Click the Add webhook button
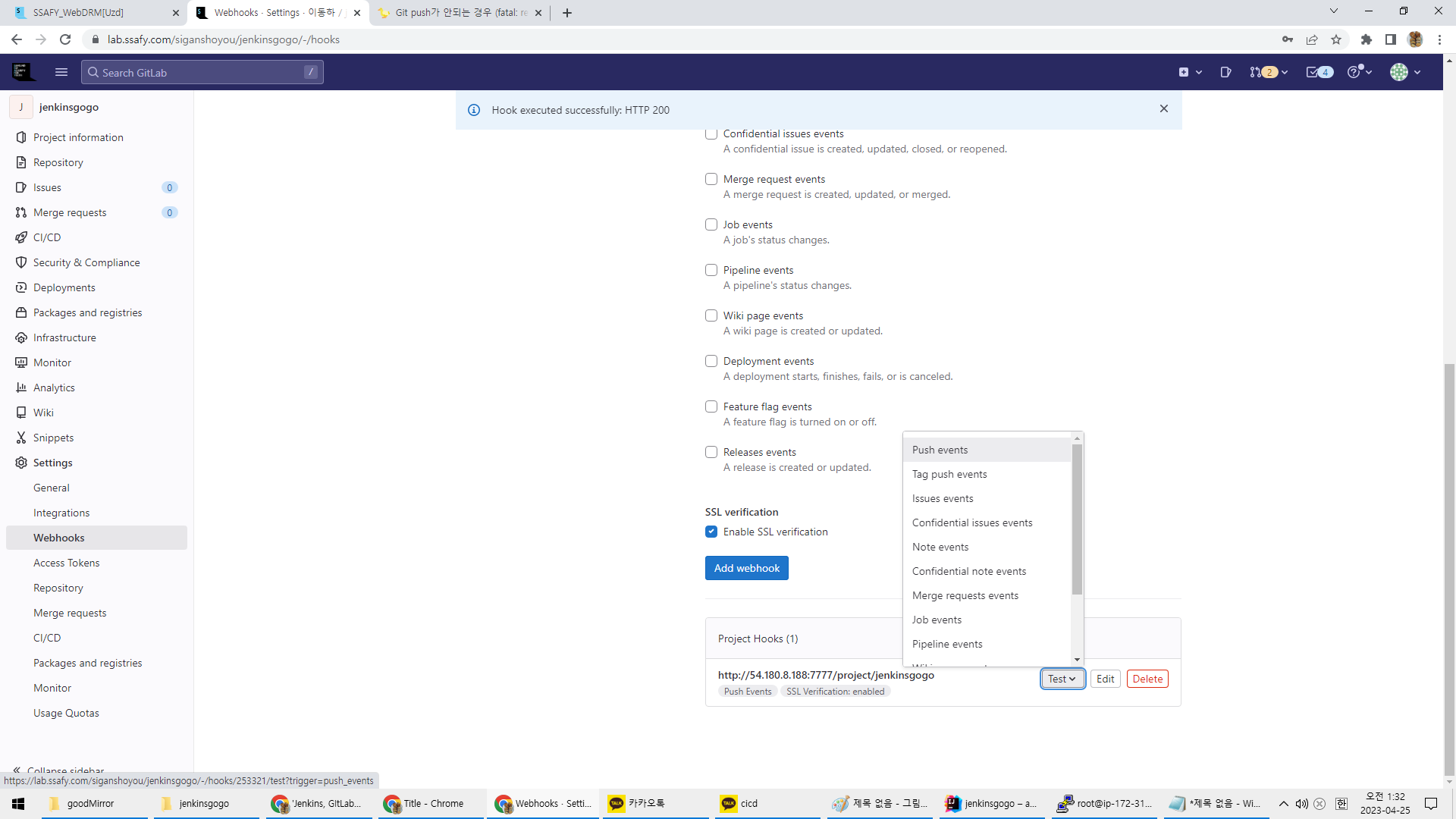Image resolution: width=1456 pixels, height=819 pixels. (x=746, y=568)
